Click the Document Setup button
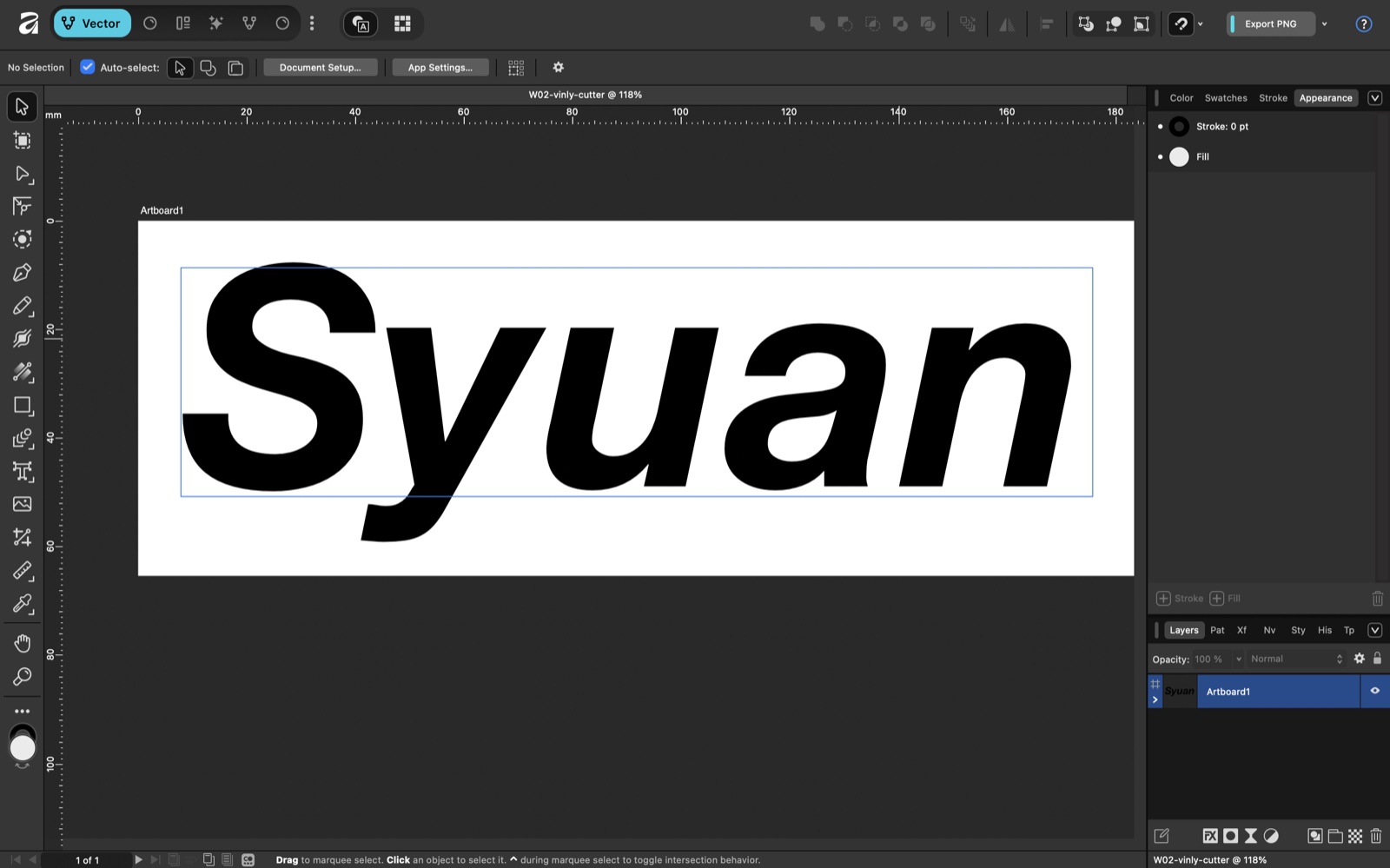This screenshot has height=868, width=1390. click(320, 67)
